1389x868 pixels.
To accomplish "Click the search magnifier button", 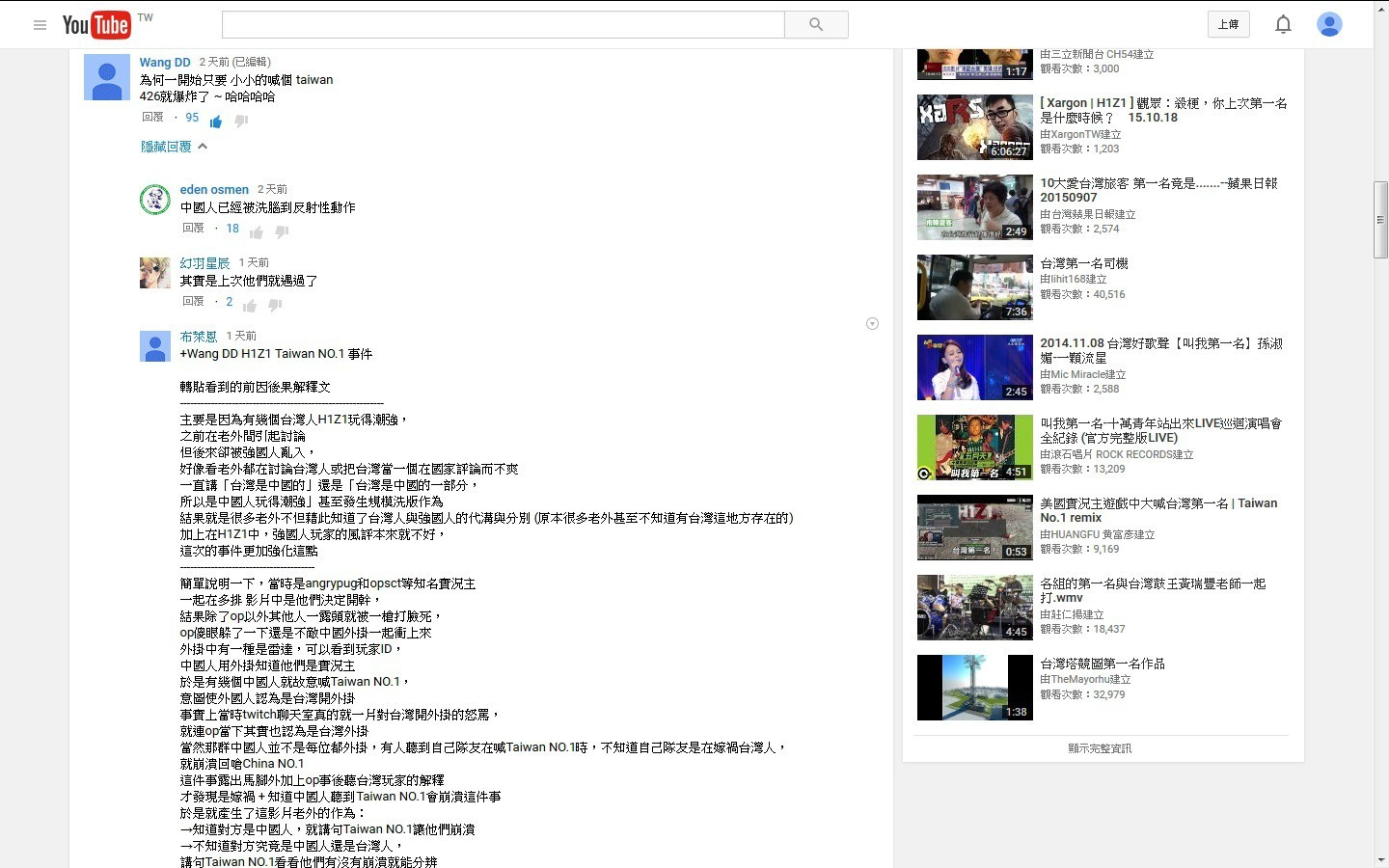I will coord(816,24).
